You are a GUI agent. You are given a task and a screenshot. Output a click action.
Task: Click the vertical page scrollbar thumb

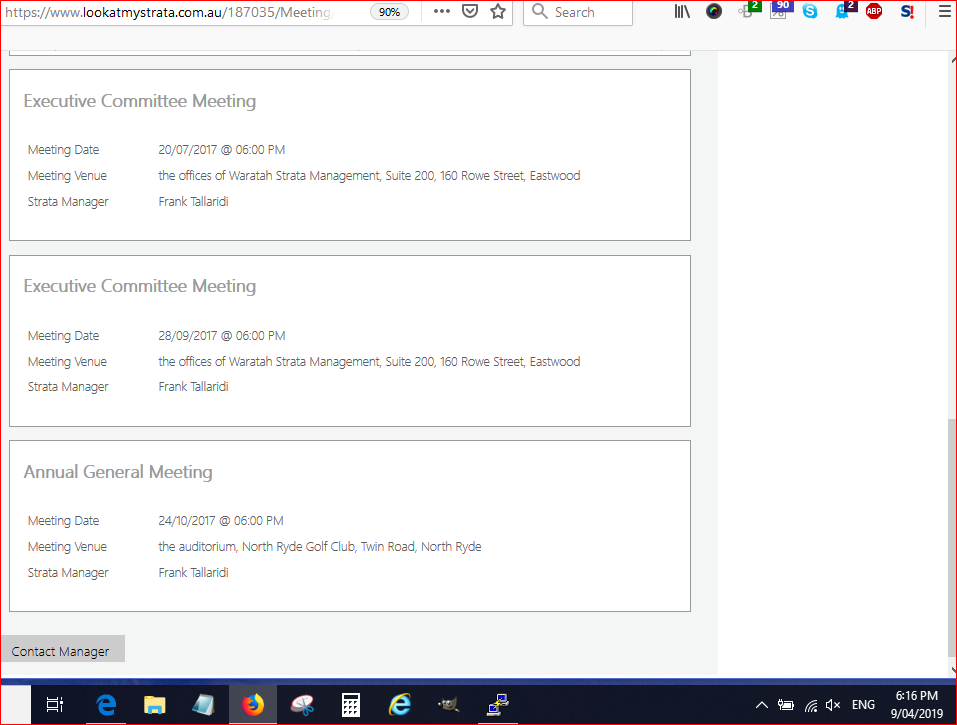[x=952, y=537]
